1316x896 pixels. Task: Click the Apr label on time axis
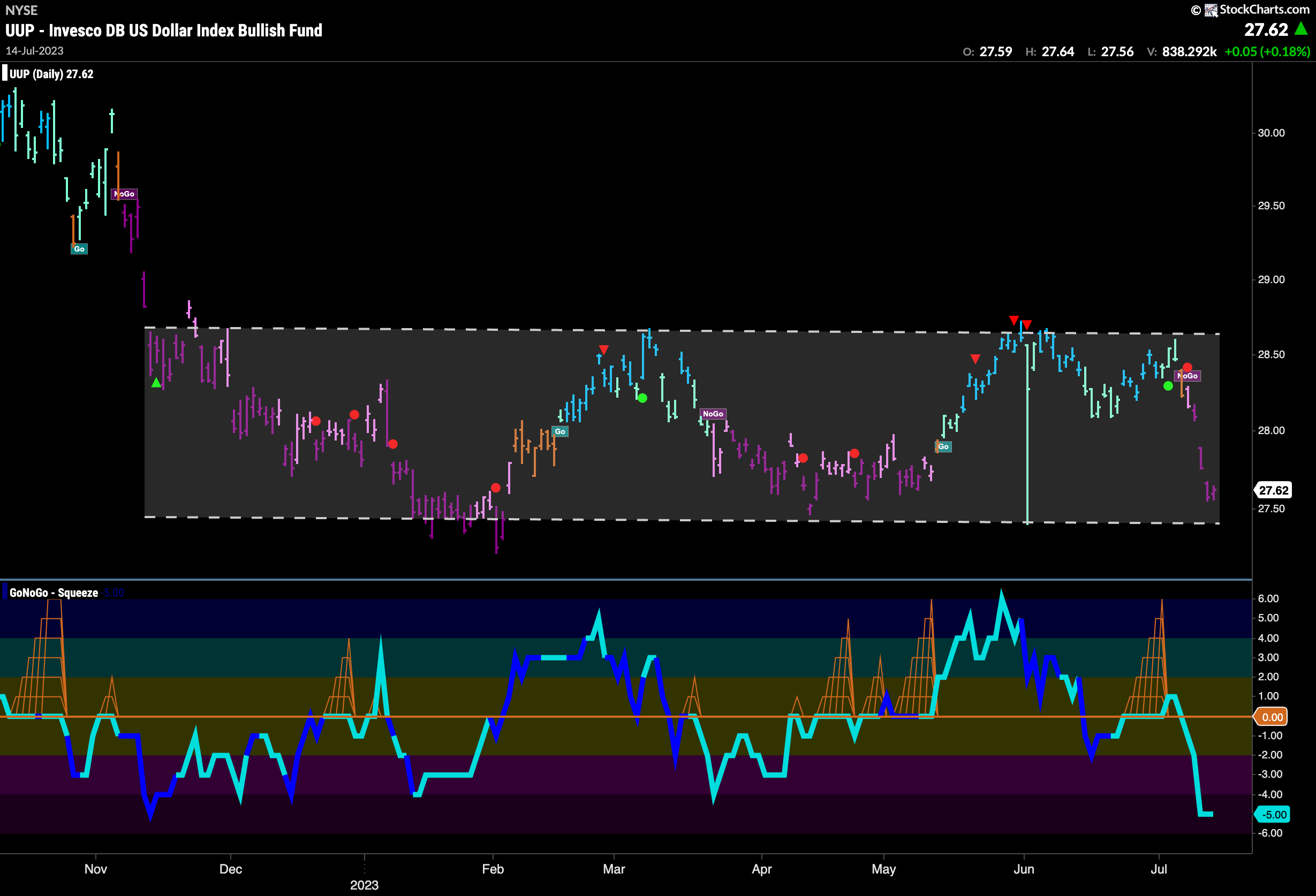click(x=762, y=869)
